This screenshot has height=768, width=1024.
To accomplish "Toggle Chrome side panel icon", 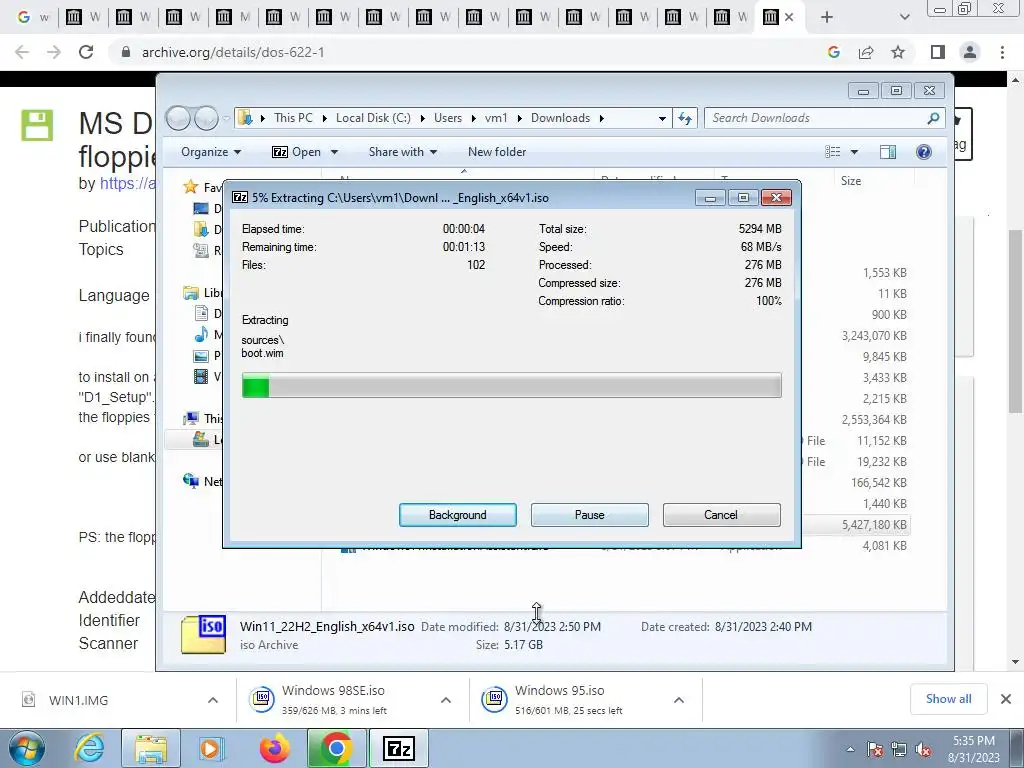I will click(x=938, y=52).
